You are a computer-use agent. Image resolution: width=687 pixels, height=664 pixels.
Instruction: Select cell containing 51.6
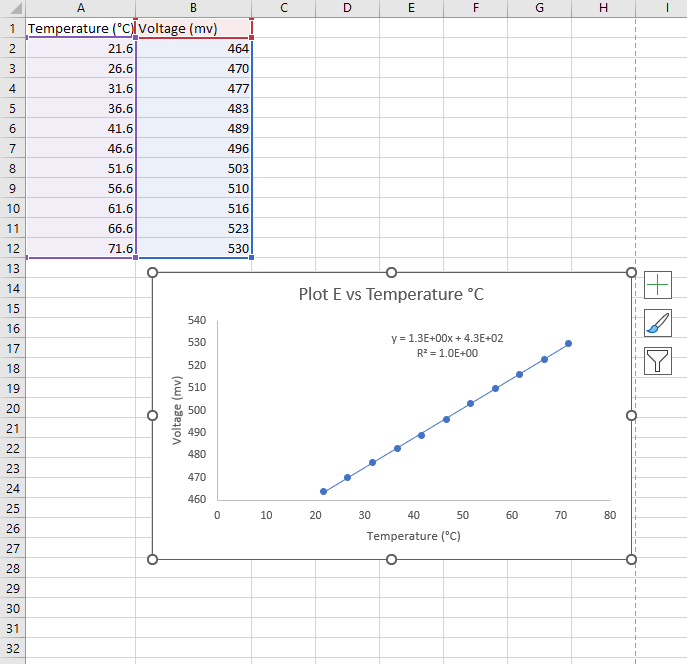81,168
